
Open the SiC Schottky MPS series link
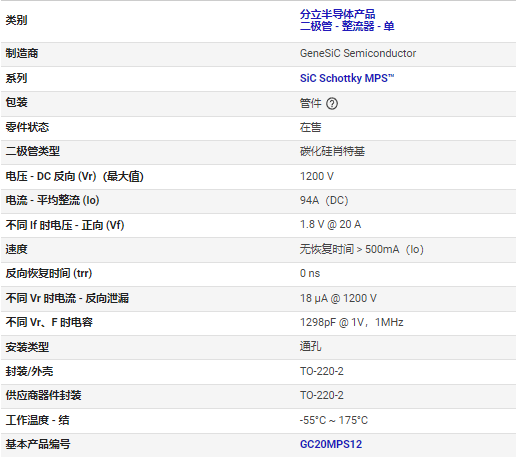pyautogui.click(x=347, y=78)
